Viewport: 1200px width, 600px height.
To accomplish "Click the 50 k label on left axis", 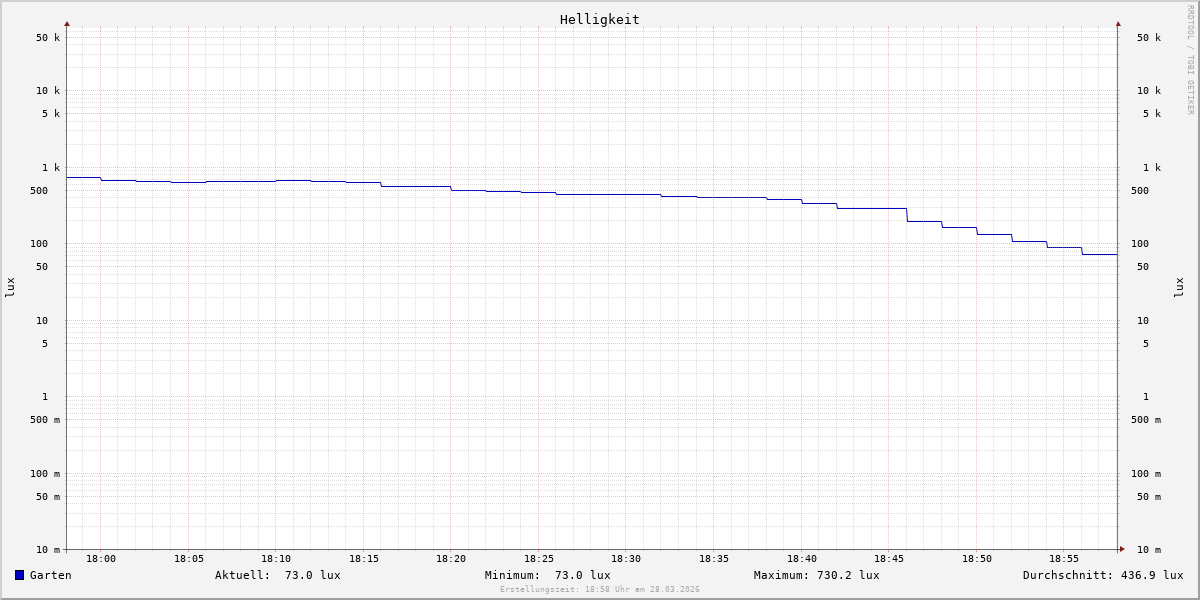I will 48,38.
